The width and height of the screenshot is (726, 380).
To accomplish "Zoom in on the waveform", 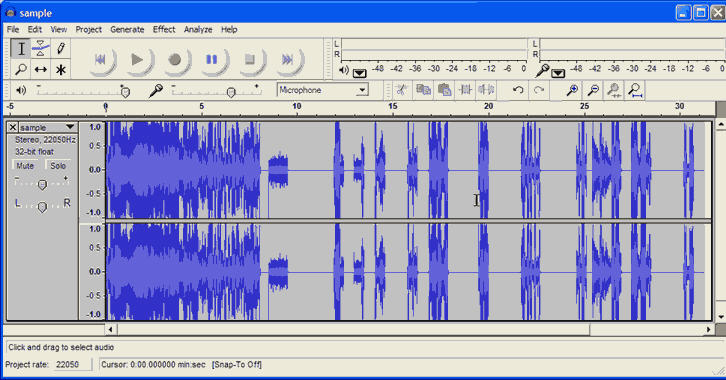I will pos(572,90).
